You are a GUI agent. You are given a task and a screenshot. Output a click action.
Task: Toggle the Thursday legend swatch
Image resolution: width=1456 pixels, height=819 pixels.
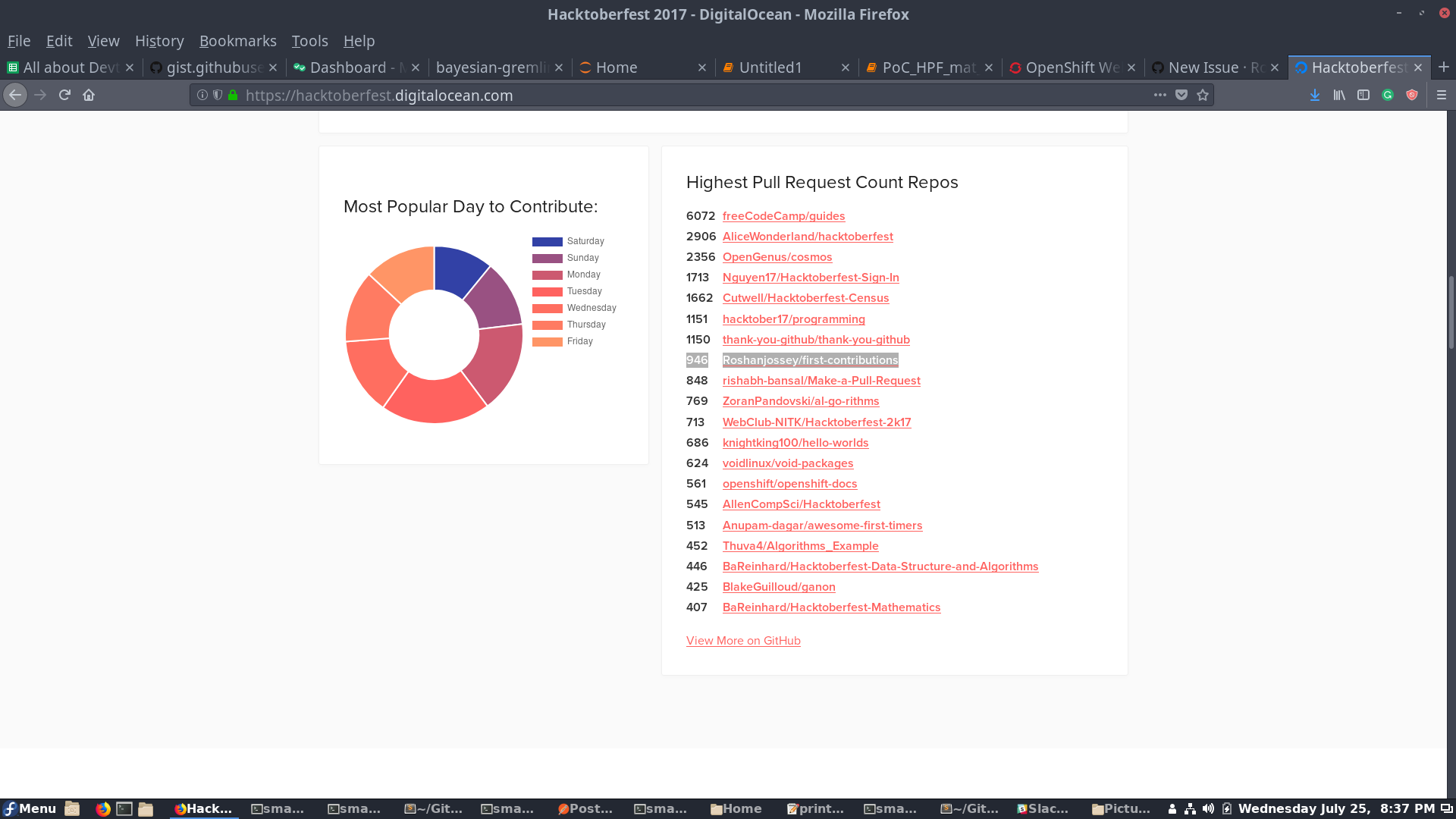[547, 325]
